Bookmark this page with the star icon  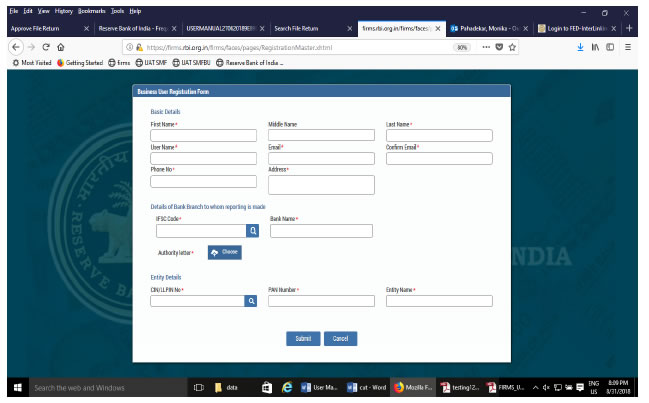pos(513,47)
